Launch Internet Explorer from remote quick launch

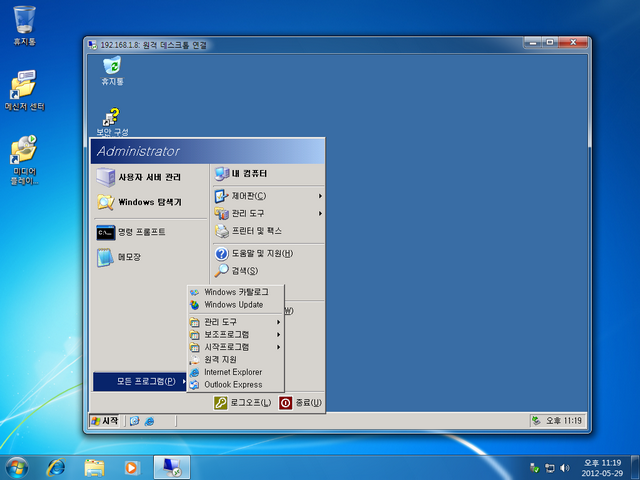[x=150, y=421]
